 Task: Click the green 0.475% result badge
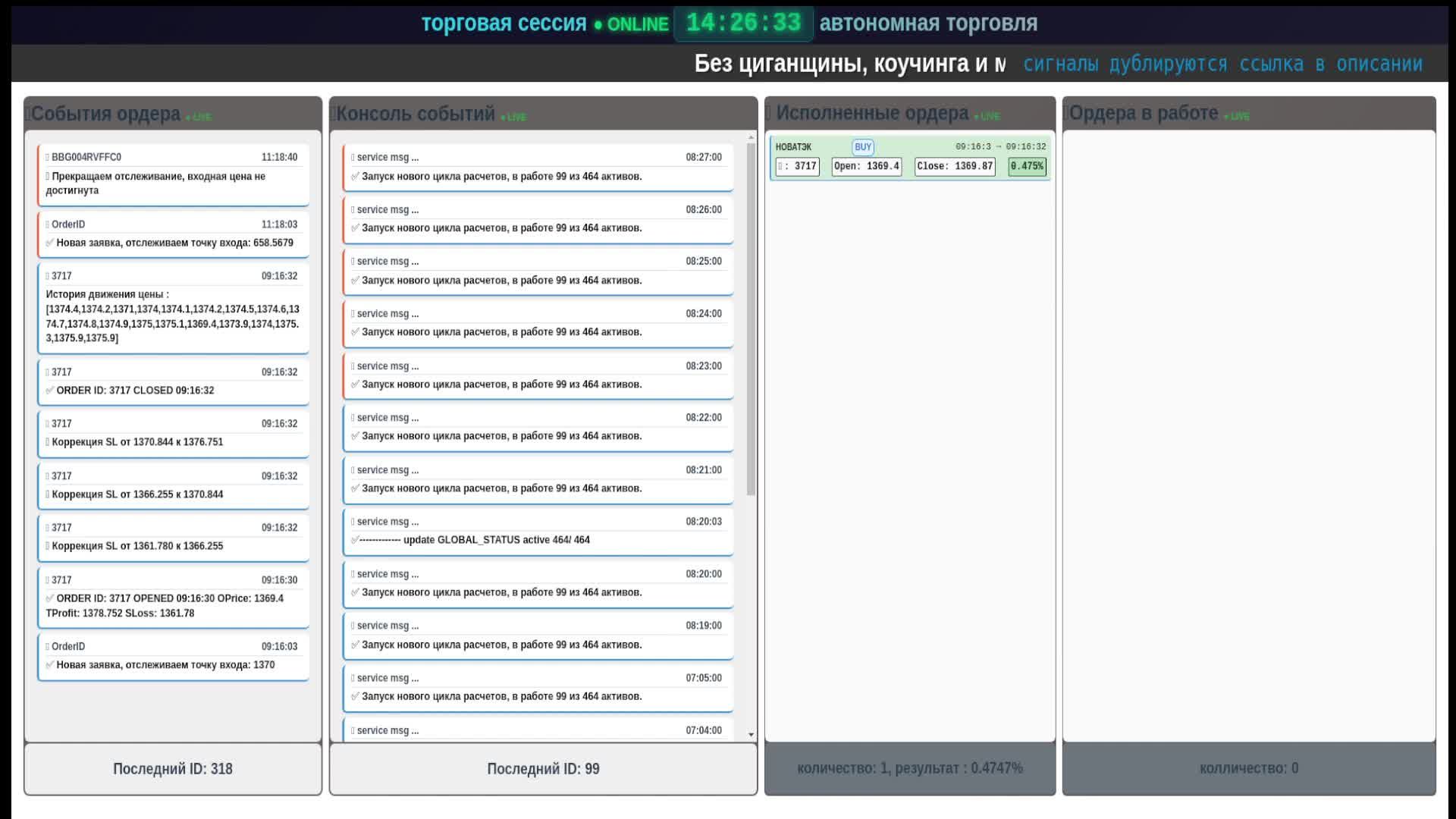pyautogui.click(x=1027, y=166)
